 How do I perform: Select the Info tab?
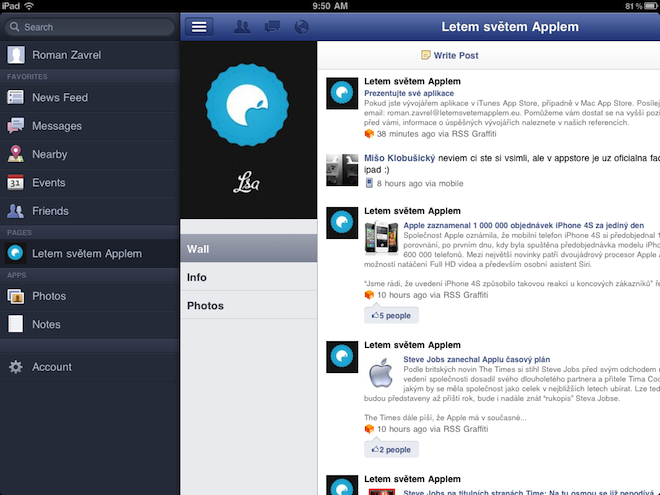pos(248,277)
